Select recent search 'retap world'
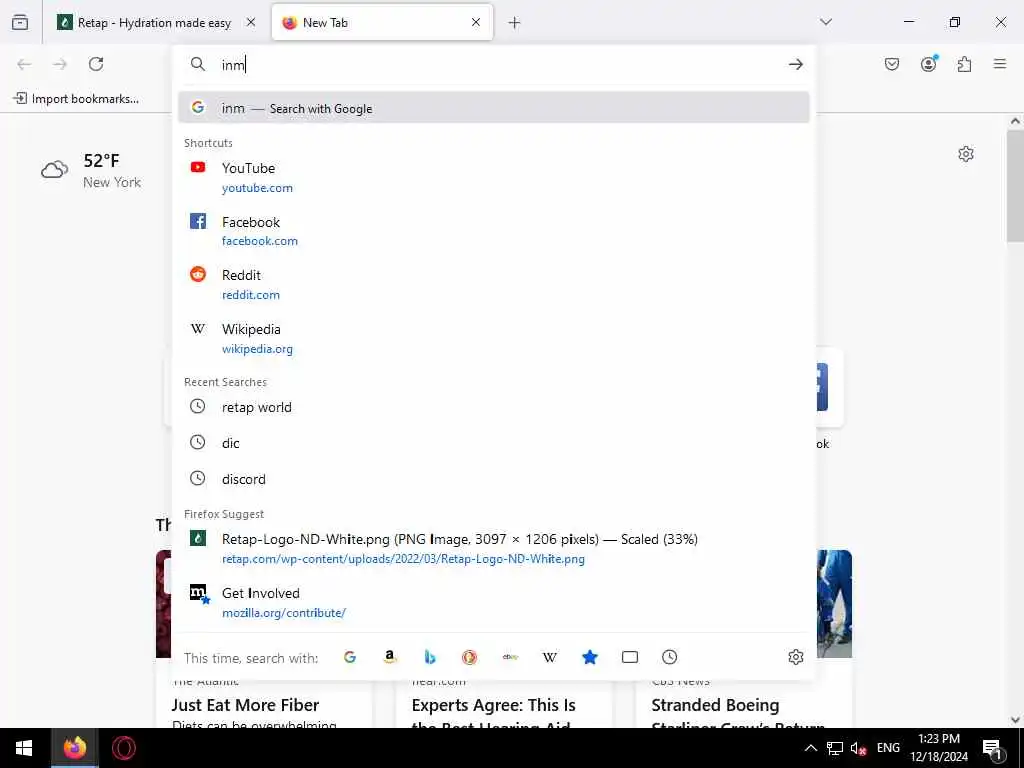This screenshot has height=768, width=1024. (494, 407)
